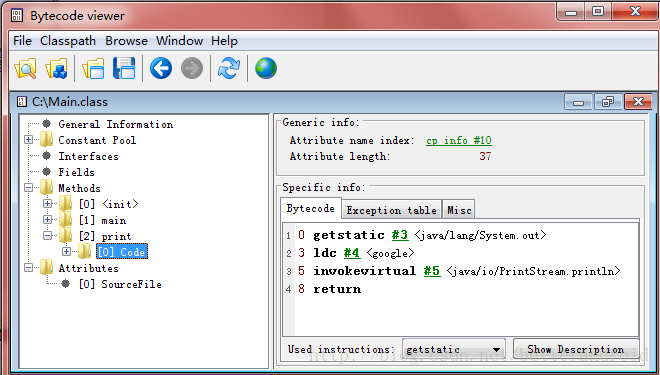
Task: Collapse the Attributes tree node
Action: point(28,267)
